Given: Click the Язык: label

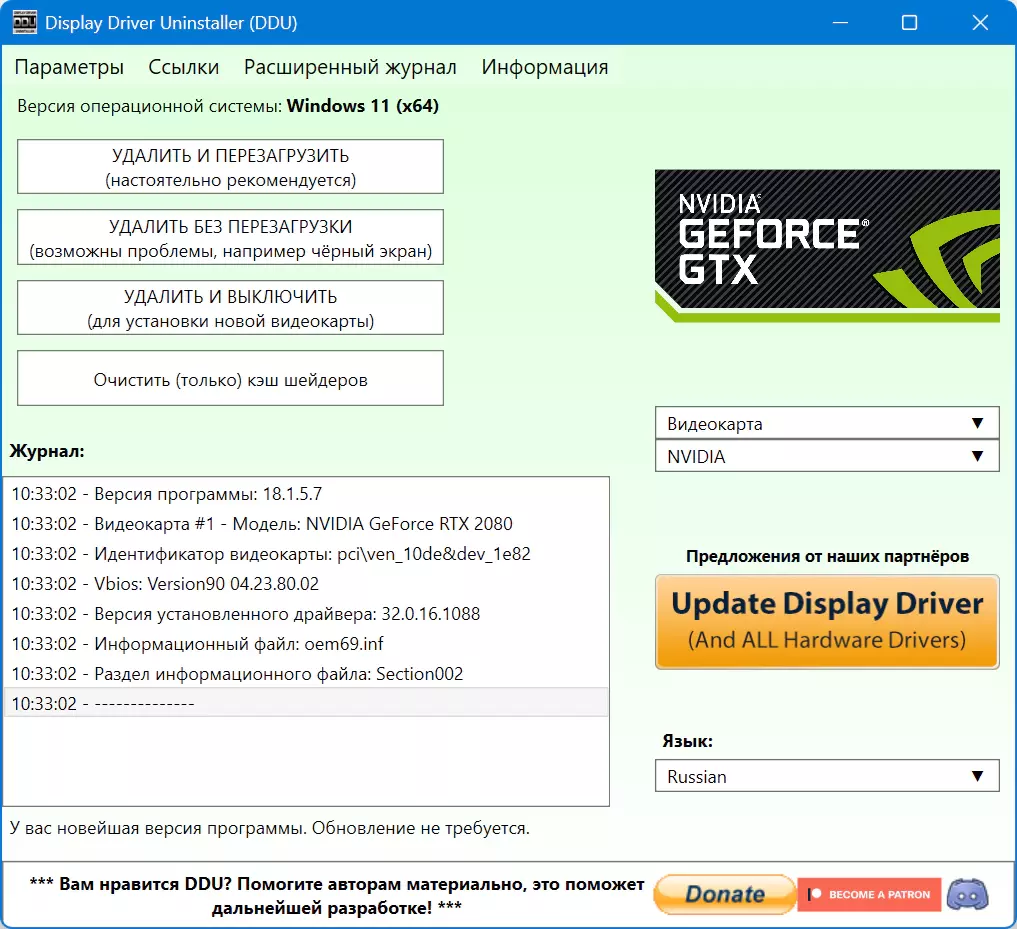Looking at the screenshot, I should (x=687, y=741).
